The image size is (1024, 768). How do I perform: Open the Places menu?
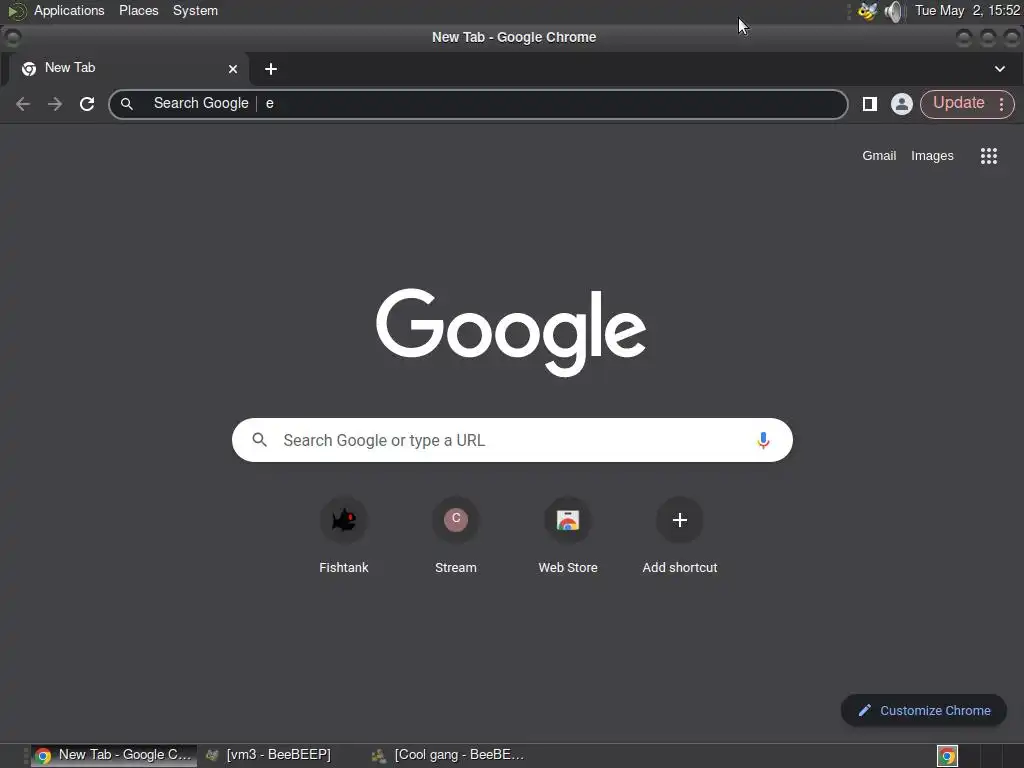click(x=138, y=11)
